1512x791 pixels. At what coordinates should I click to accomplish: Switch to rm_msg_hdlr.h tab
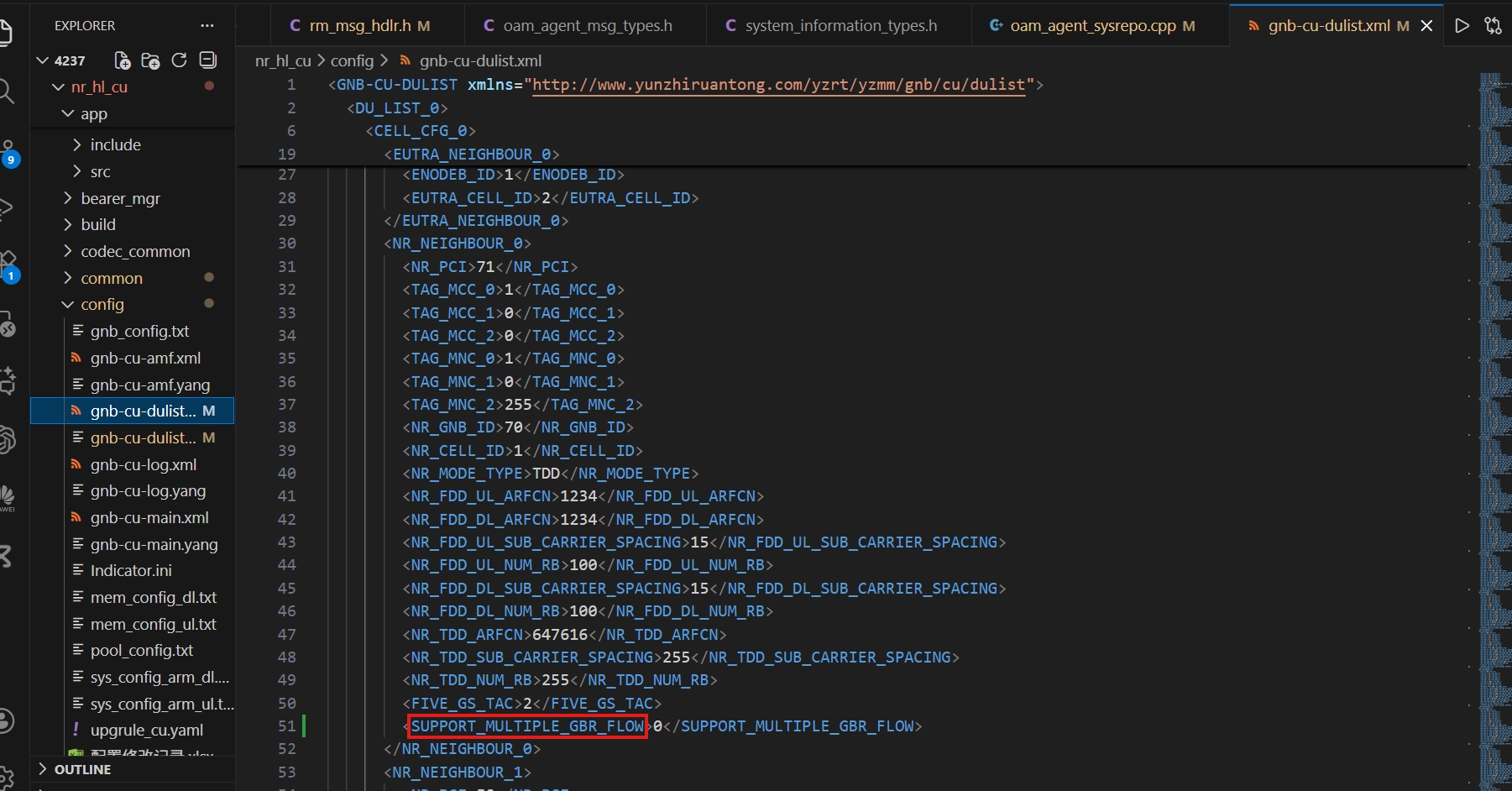click(x=359, y=26)
